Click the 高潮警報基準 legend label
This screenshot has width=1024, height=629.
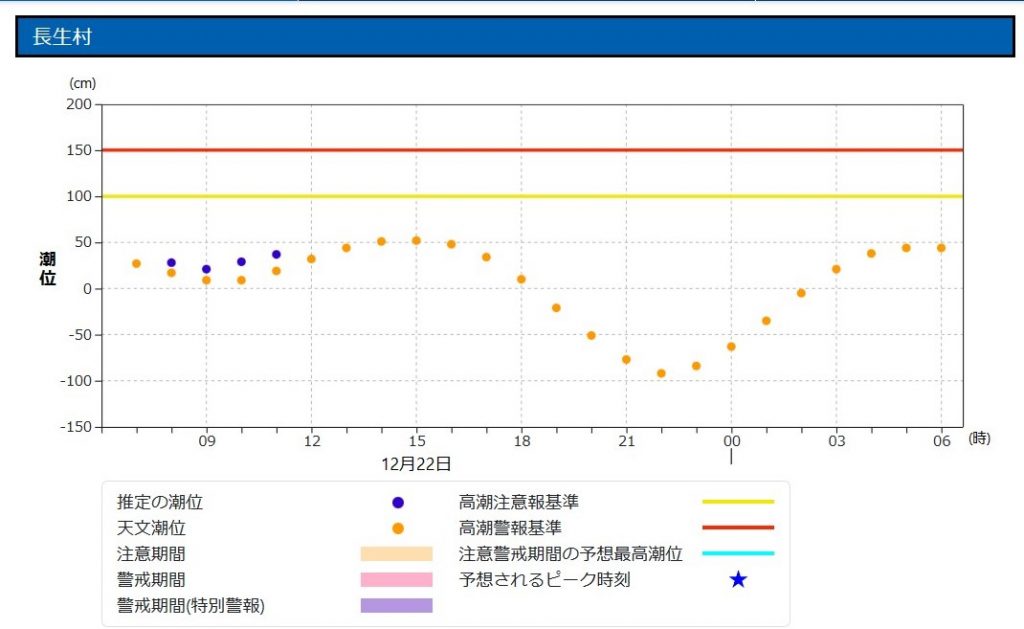tap(510, 528)
